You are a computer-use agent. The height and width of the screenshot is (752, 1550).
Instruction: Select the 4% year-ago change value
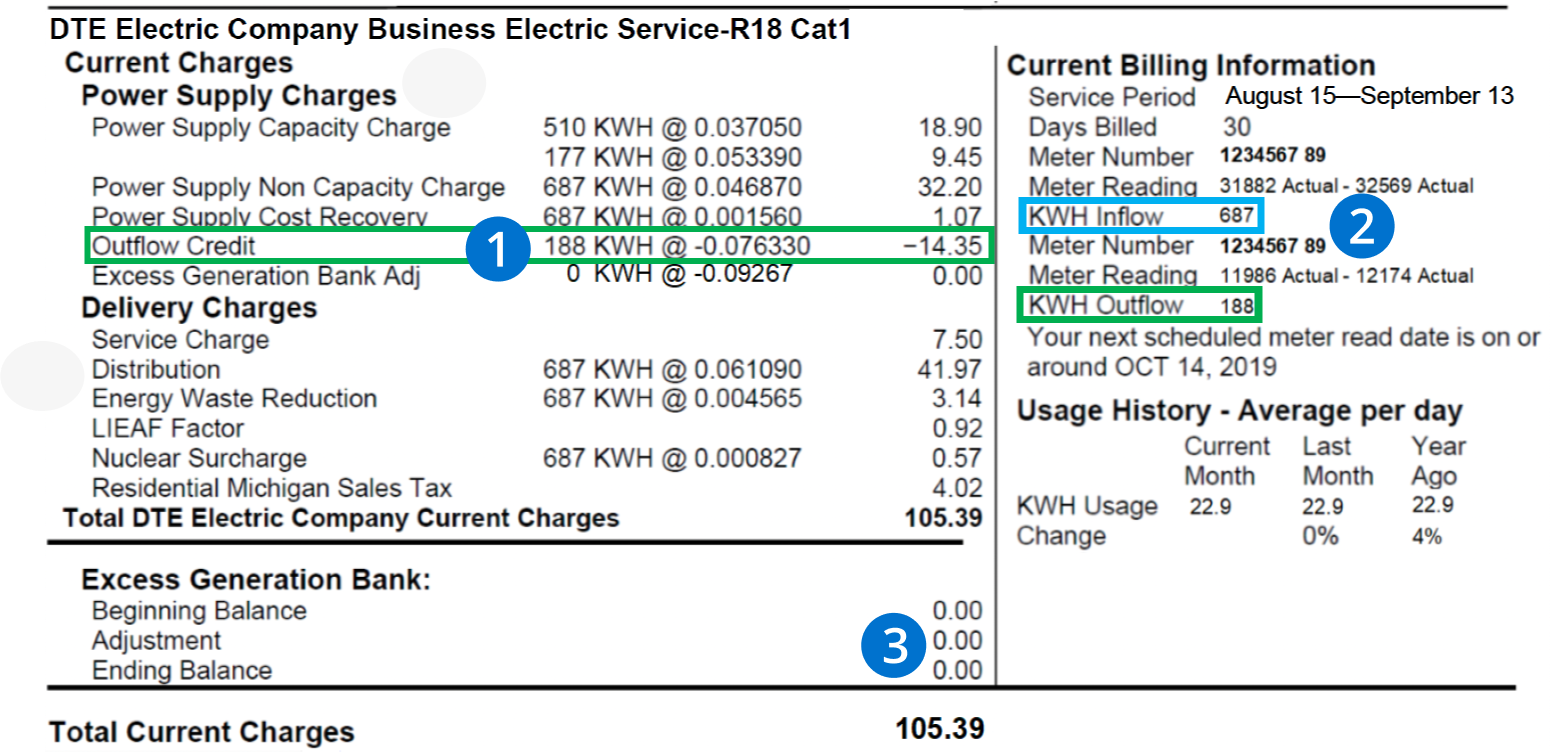1427,536
